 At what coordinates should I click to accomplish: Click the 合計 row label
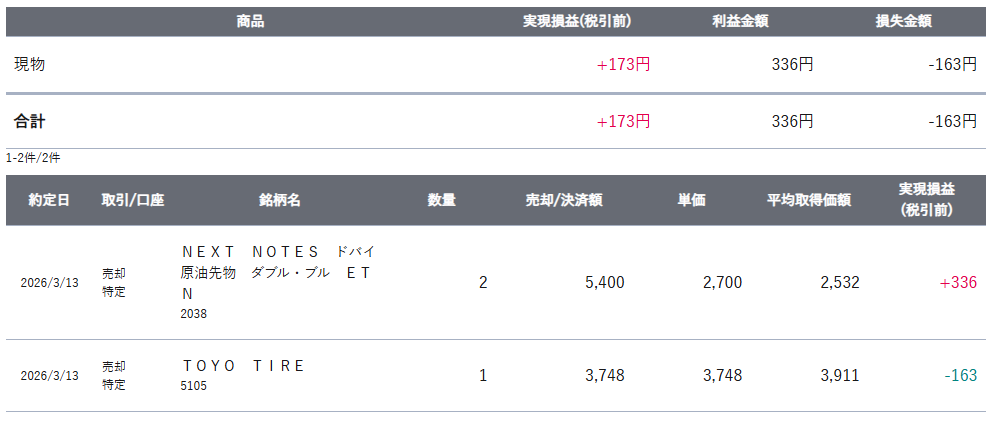[30, 121]
